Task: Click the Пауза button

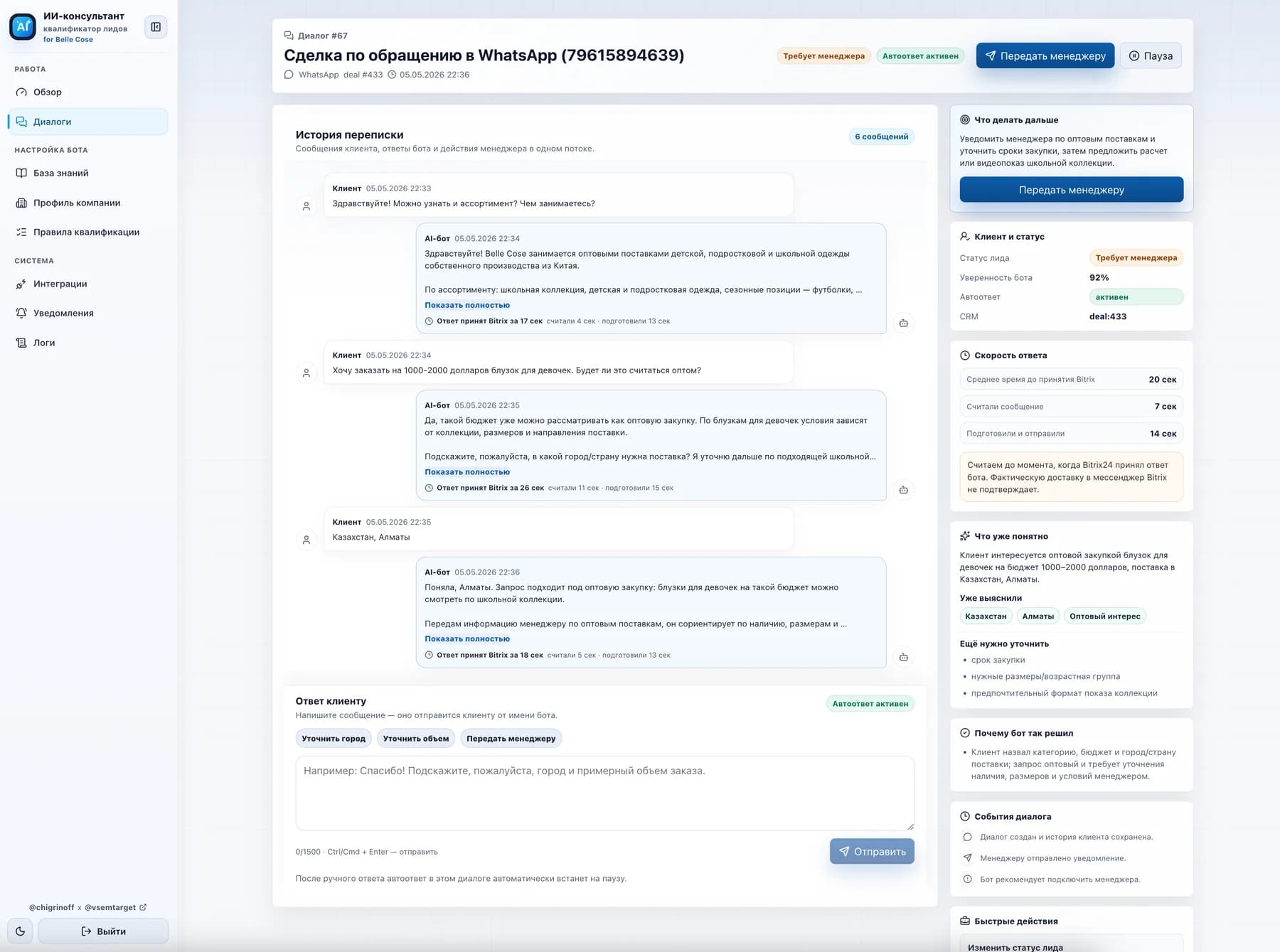Action: 1151,55
